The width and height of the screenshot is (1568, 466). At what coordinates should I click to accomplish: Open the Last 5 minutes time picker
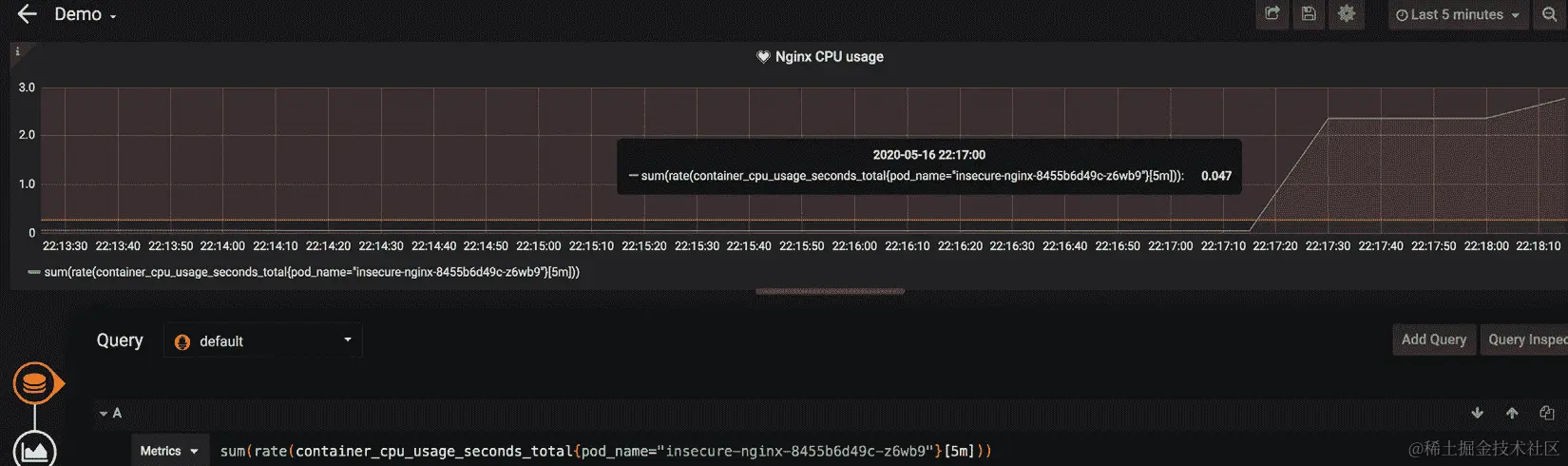pos(1458,14)
